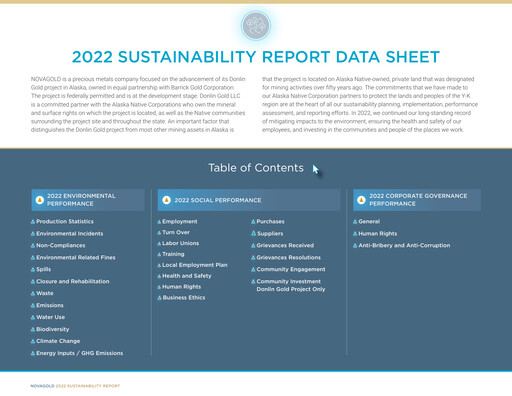
Task: Go to Suppliers
Action: tap(270, 233)
